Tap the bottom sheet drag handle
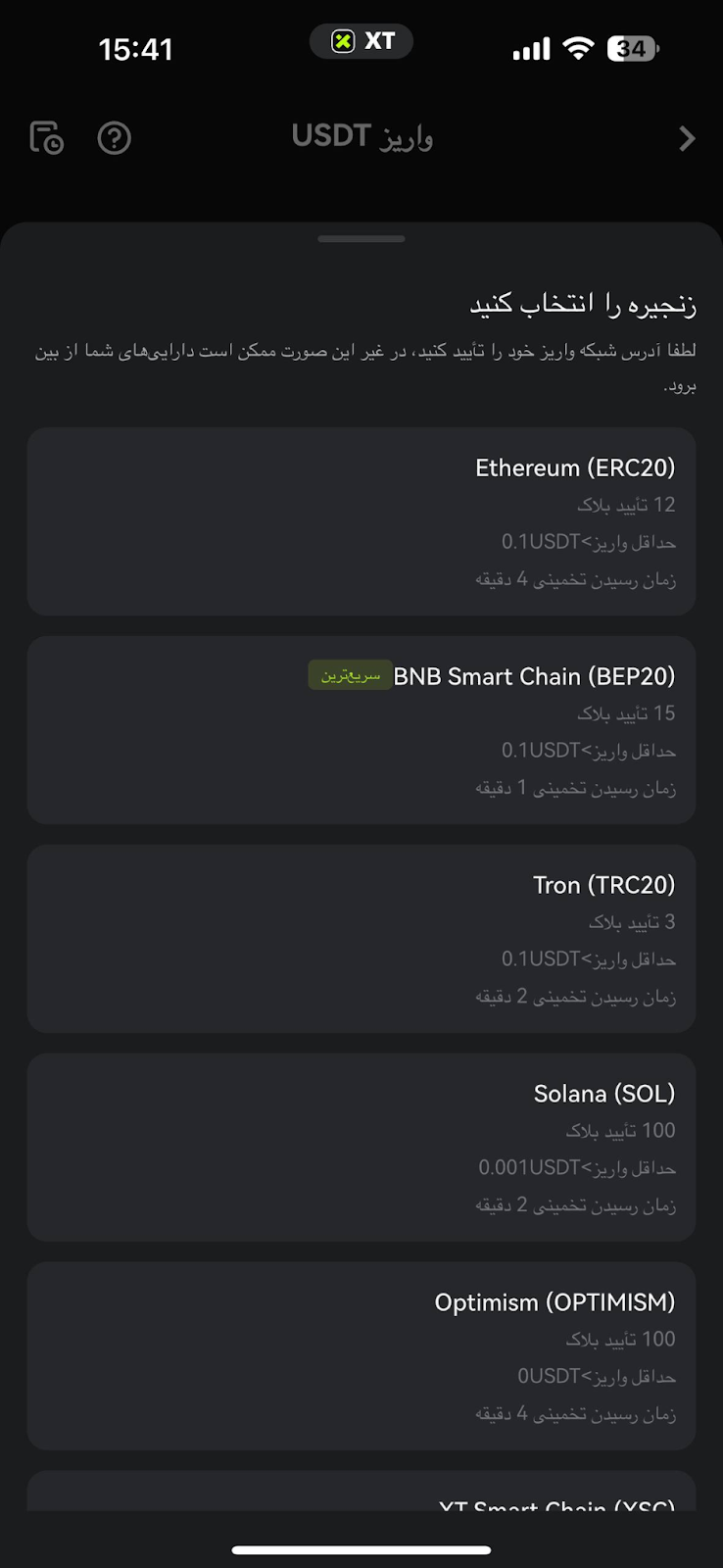 pyautogui.click(x=361, y=238)
